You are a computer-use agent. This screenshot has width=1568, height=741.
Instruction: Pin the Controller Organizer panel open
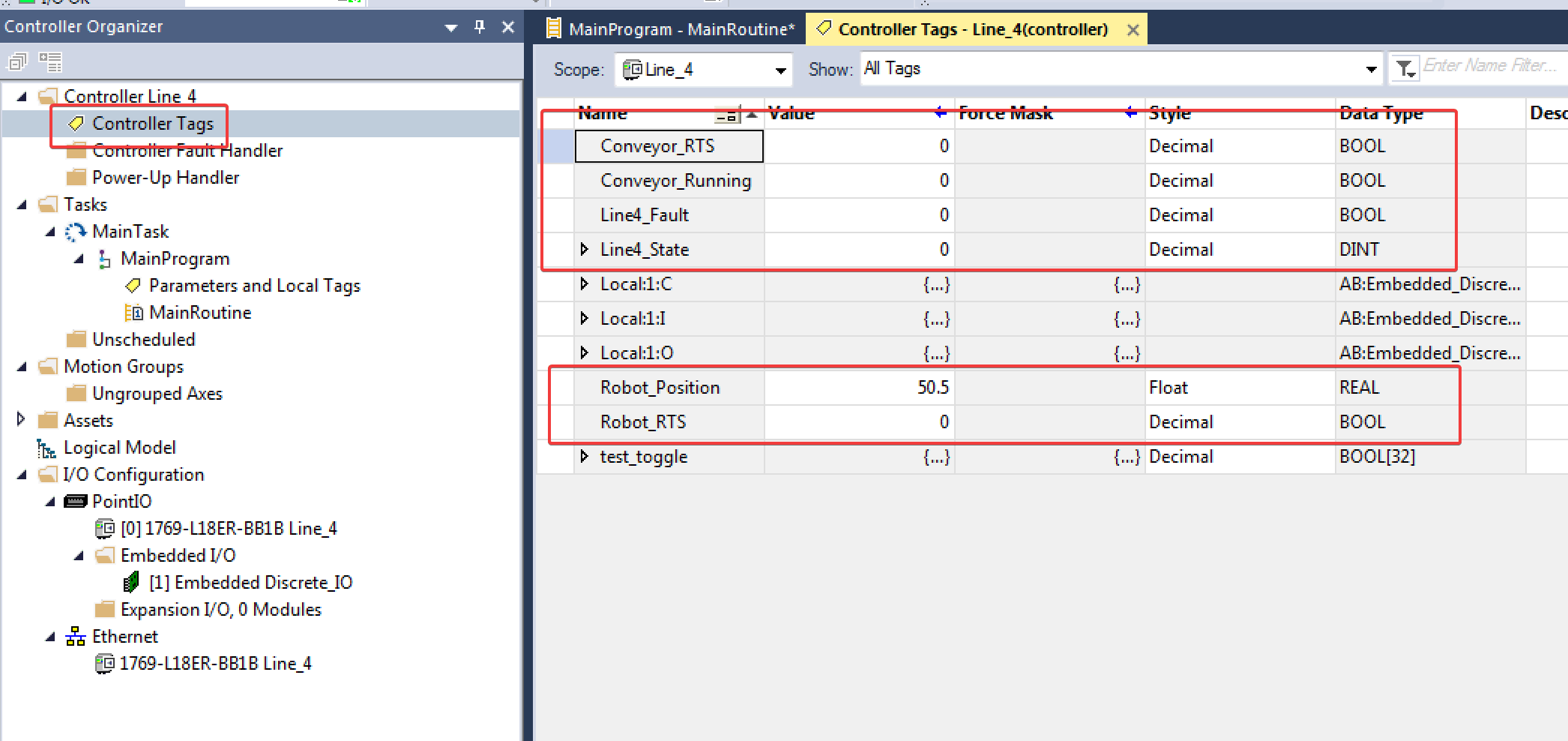click(x=479, y=26)
